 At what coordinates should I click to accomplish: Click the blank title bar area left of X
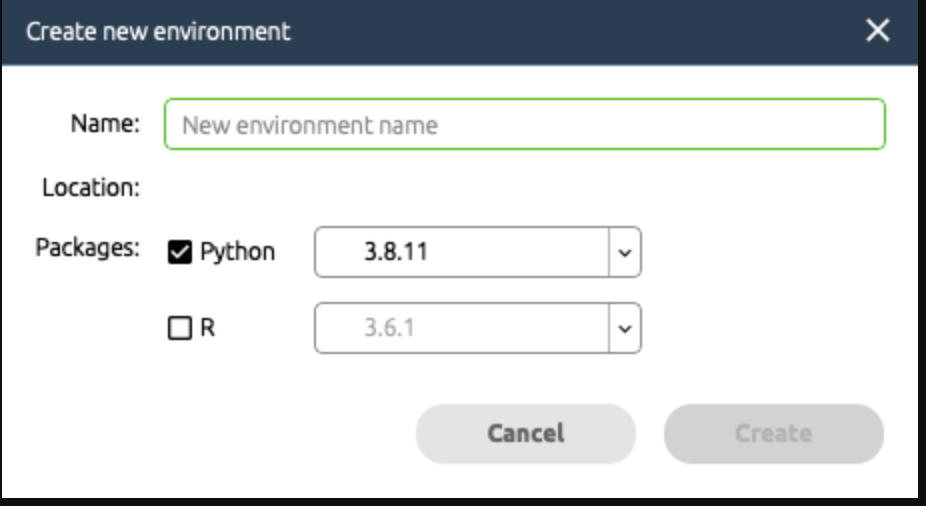580,31
